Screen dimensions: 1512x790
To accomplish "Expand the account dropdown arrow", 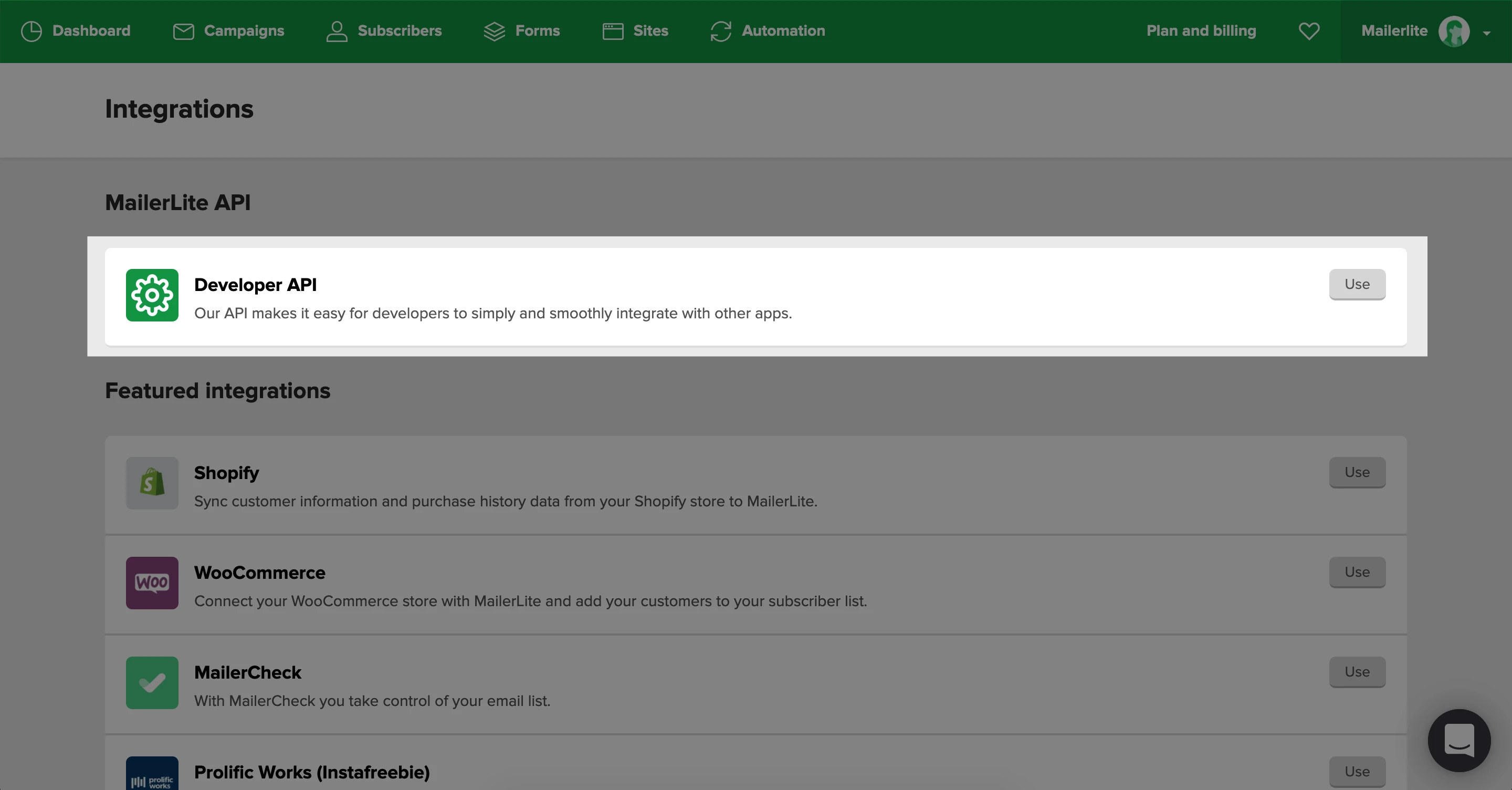I will click(x=1487, y=33).
